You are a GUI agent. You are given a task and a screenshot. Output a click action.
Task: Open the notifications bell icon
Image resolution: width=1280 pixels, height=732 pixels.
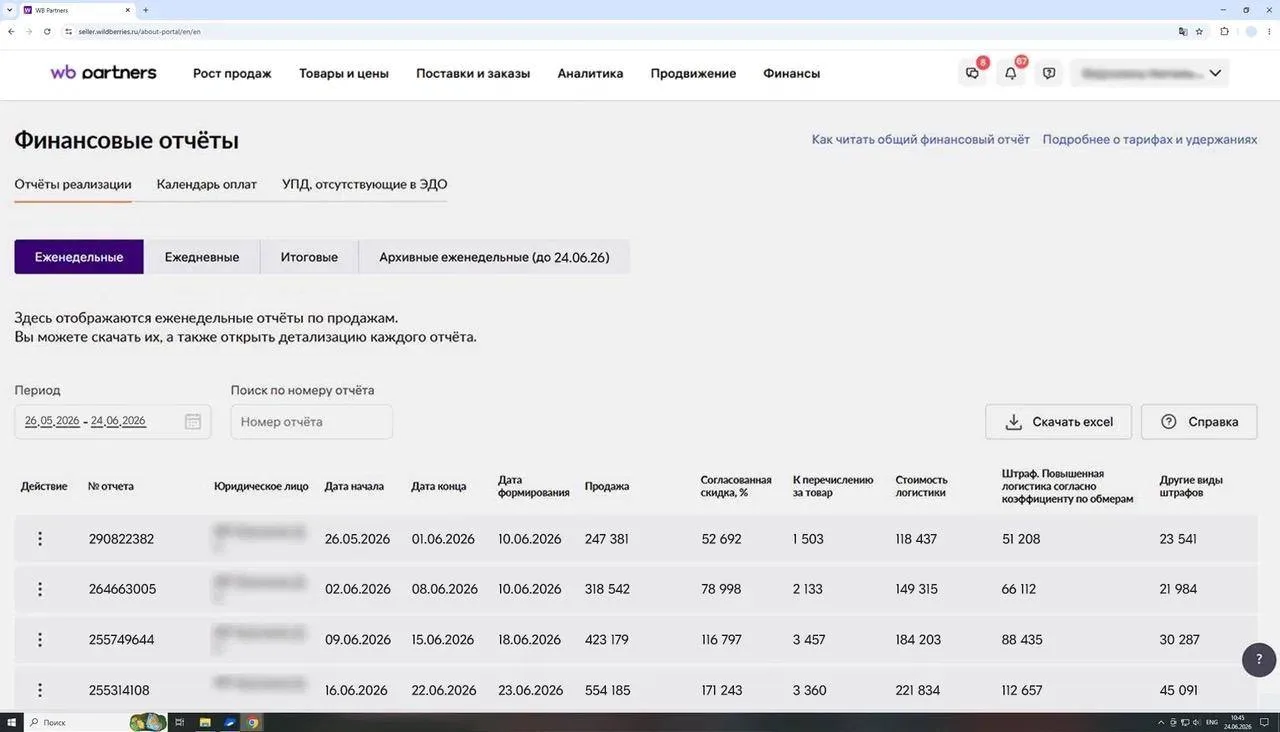point(1011,73)
